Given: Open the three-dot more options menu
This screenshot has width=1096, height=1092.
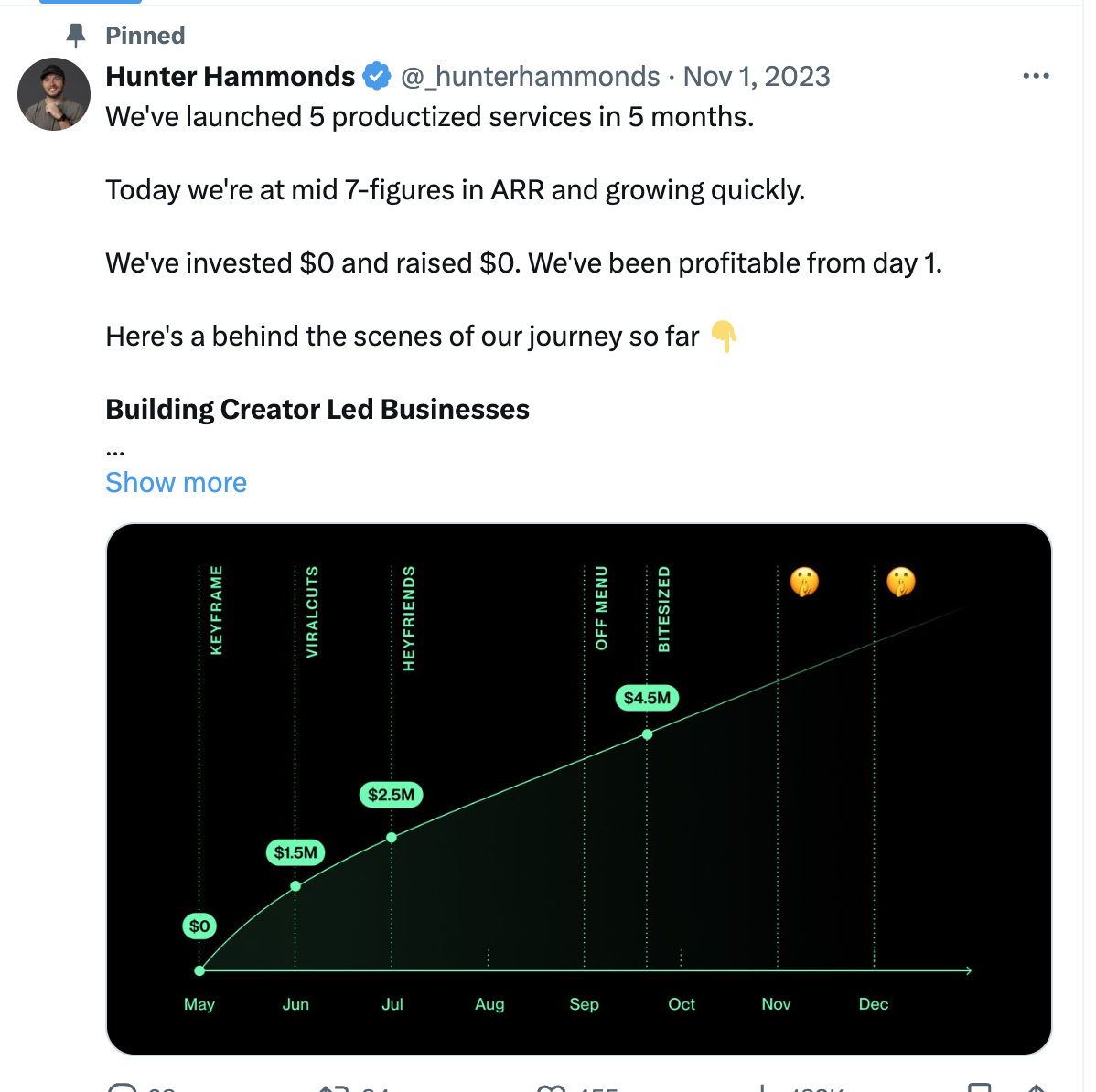Looking at the screenshot, I should pos(1036,76).
